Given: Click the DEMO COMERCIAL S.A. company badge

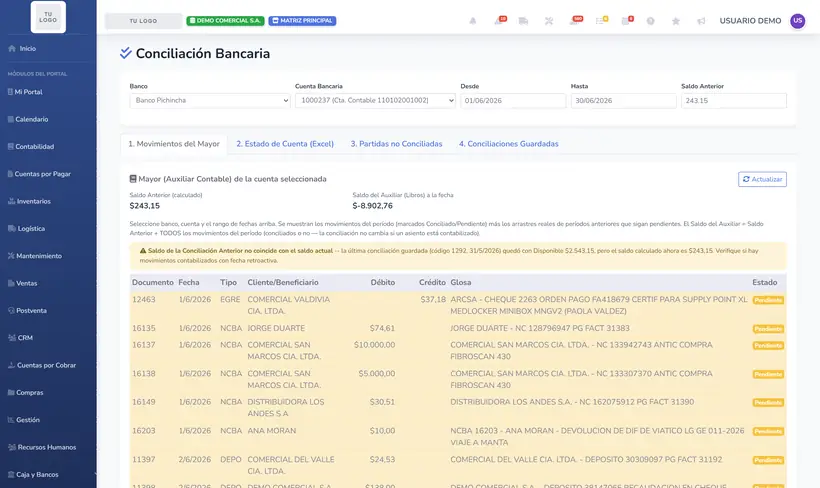Looking at the screenshot, I should click(225, 21).
